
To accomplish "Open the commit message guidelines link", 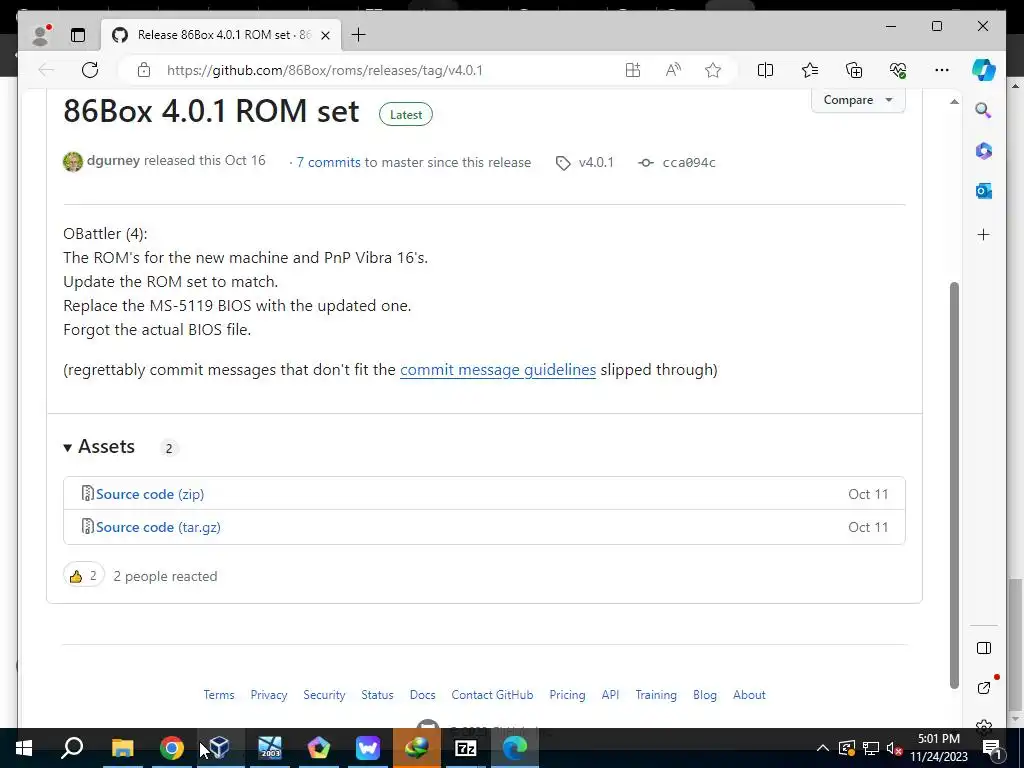I will [x=498, y=370].
